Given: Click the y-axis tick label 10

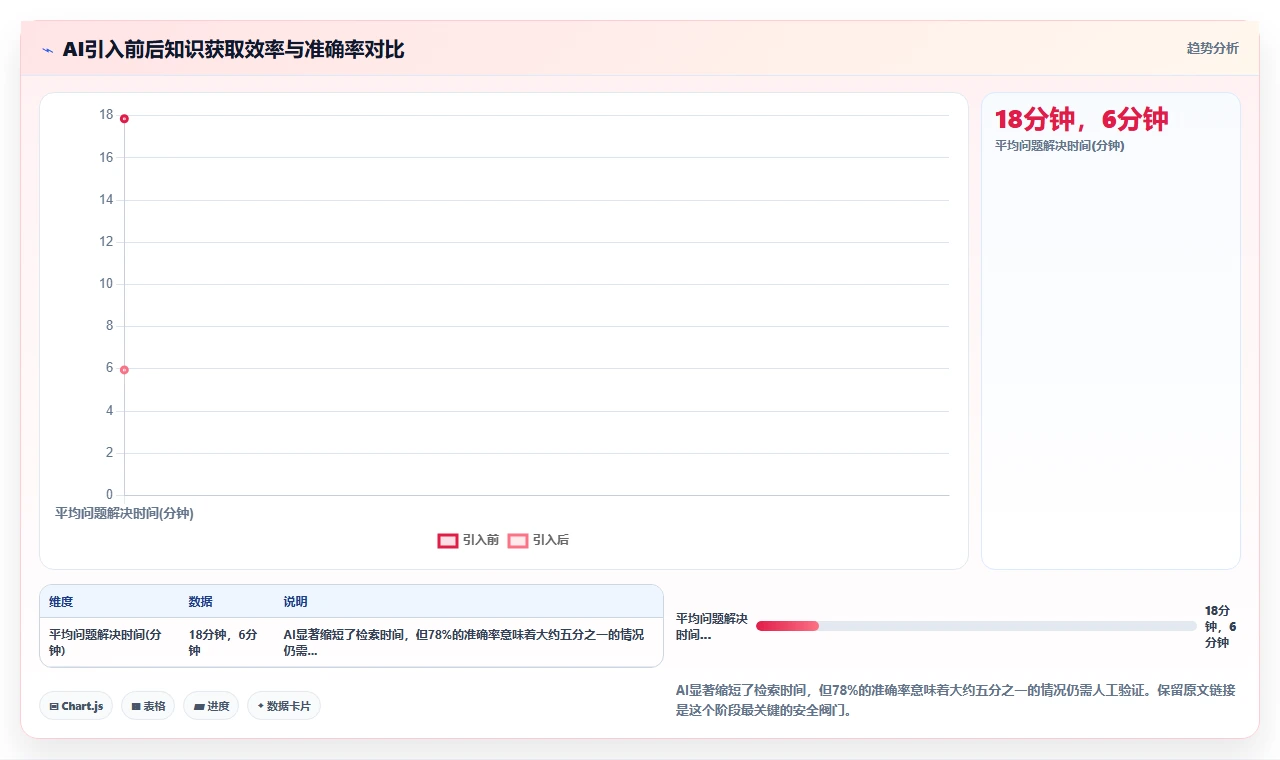Looking at the screenshot, I should 106,284.
